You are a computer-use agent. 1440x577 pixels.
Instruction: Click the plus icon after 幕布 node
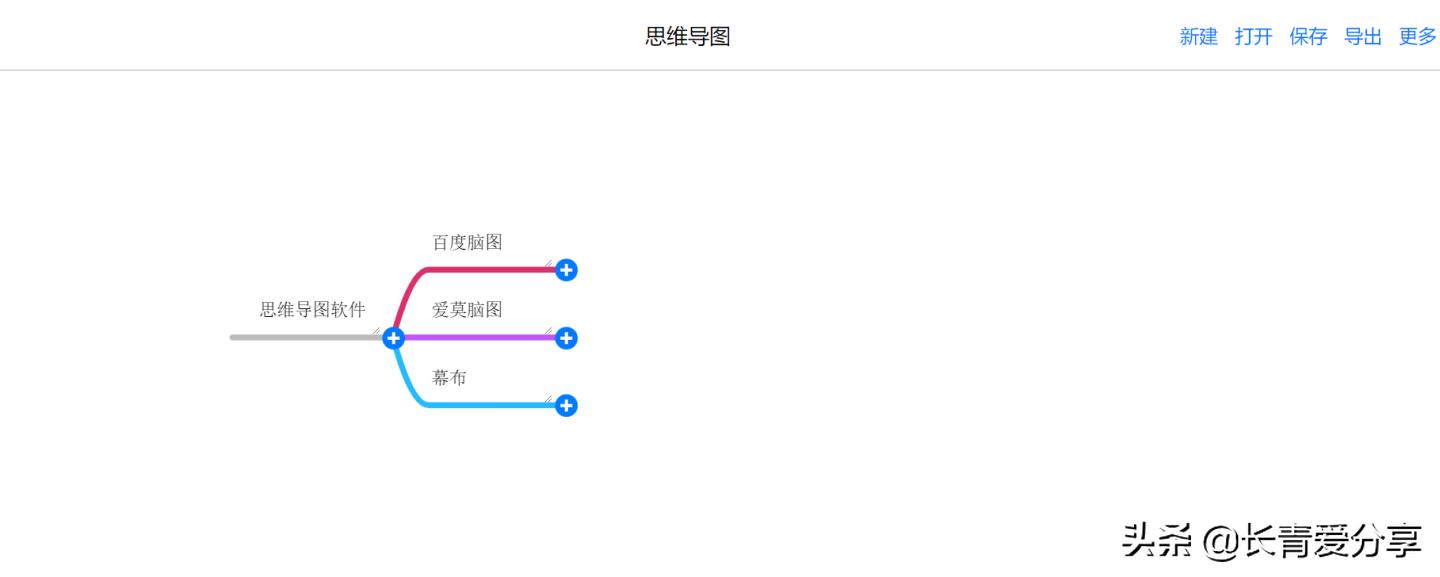566,406
